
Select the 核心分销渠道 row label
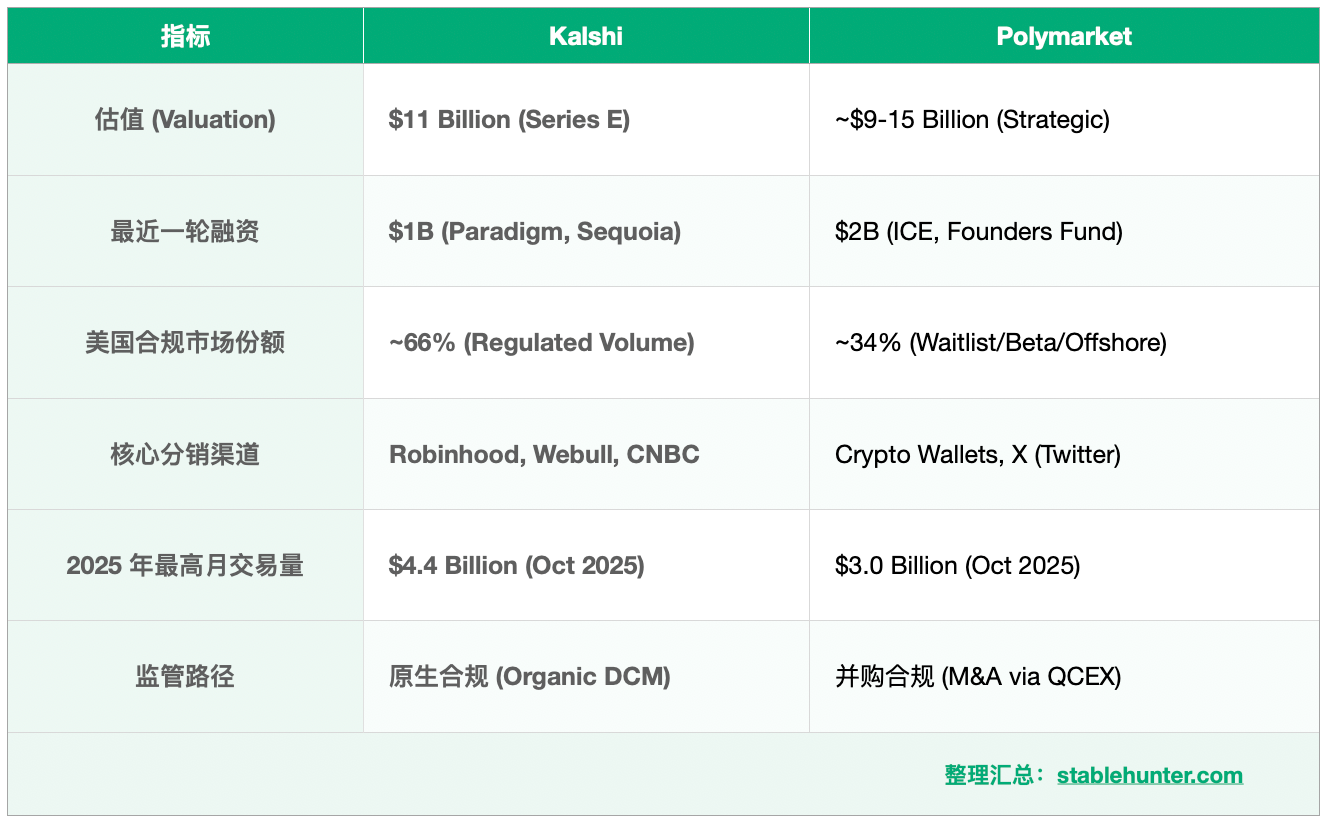pyautogui.click(x=185, y=455)
